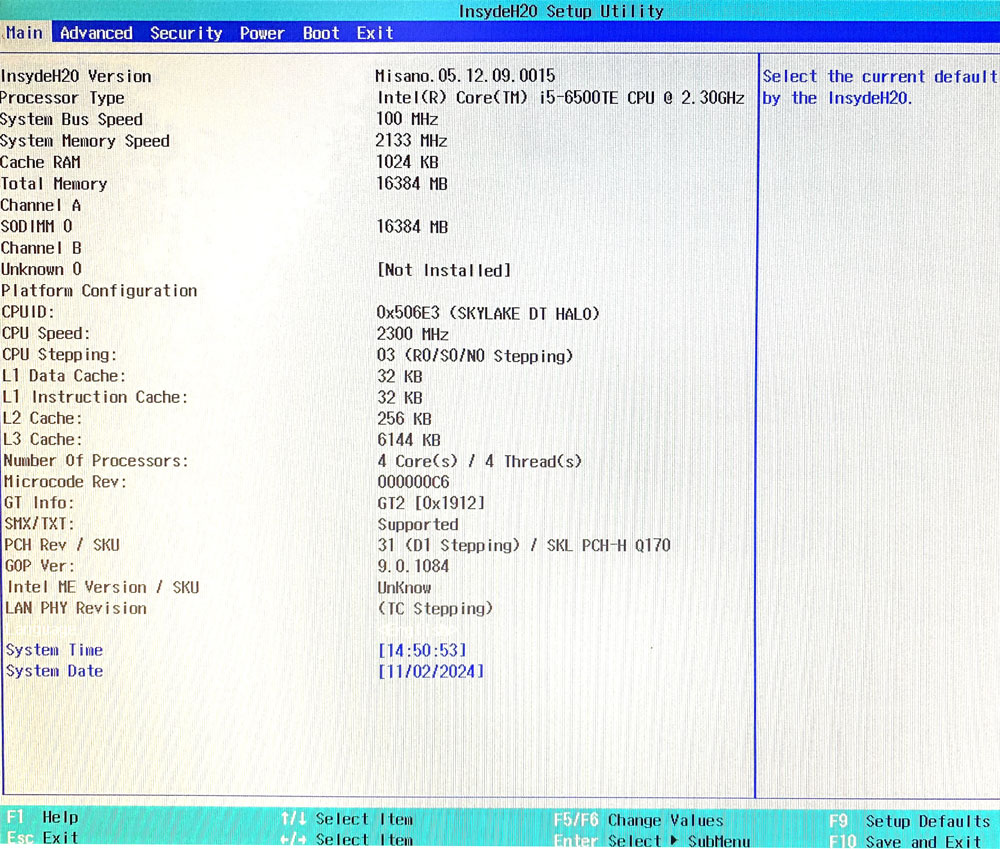Click the Intel ME Version / SKU row
Image resolution: width=1000 pixels, height=849 pixels.
point(103,587)
